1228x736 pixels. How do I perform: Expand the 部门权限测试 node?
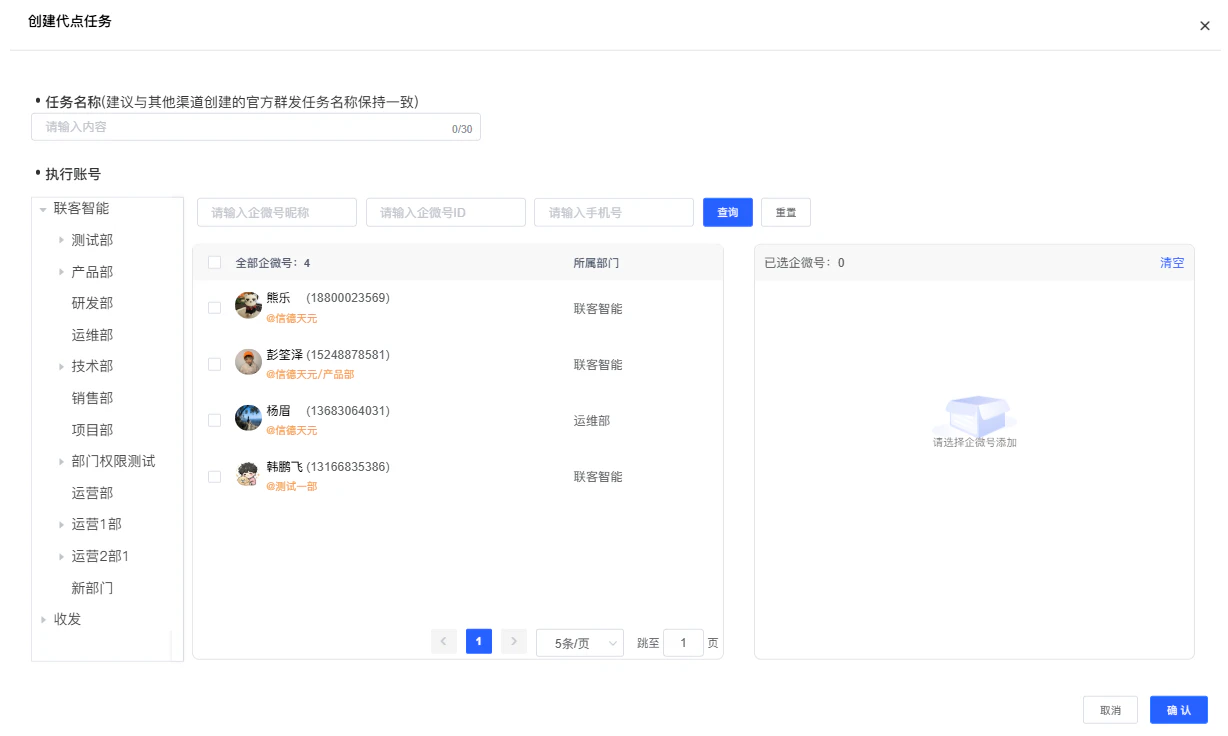pos(61,462)
